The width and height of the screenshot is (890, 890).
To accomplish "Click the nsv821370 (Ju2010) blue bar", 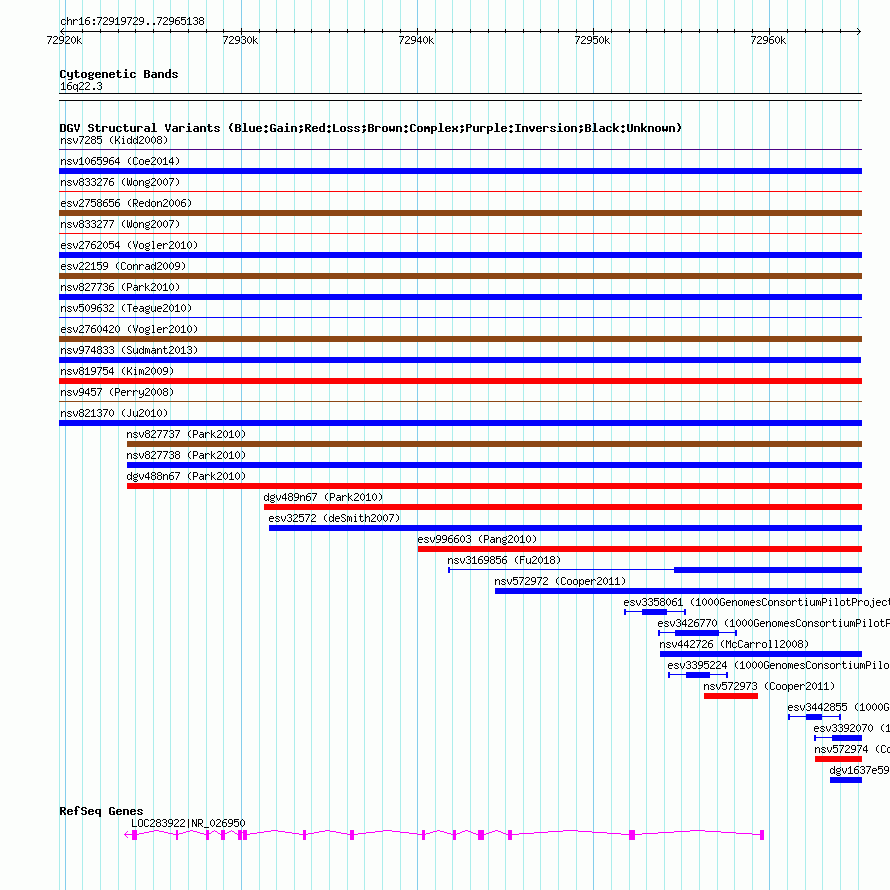I will [460, 423].
